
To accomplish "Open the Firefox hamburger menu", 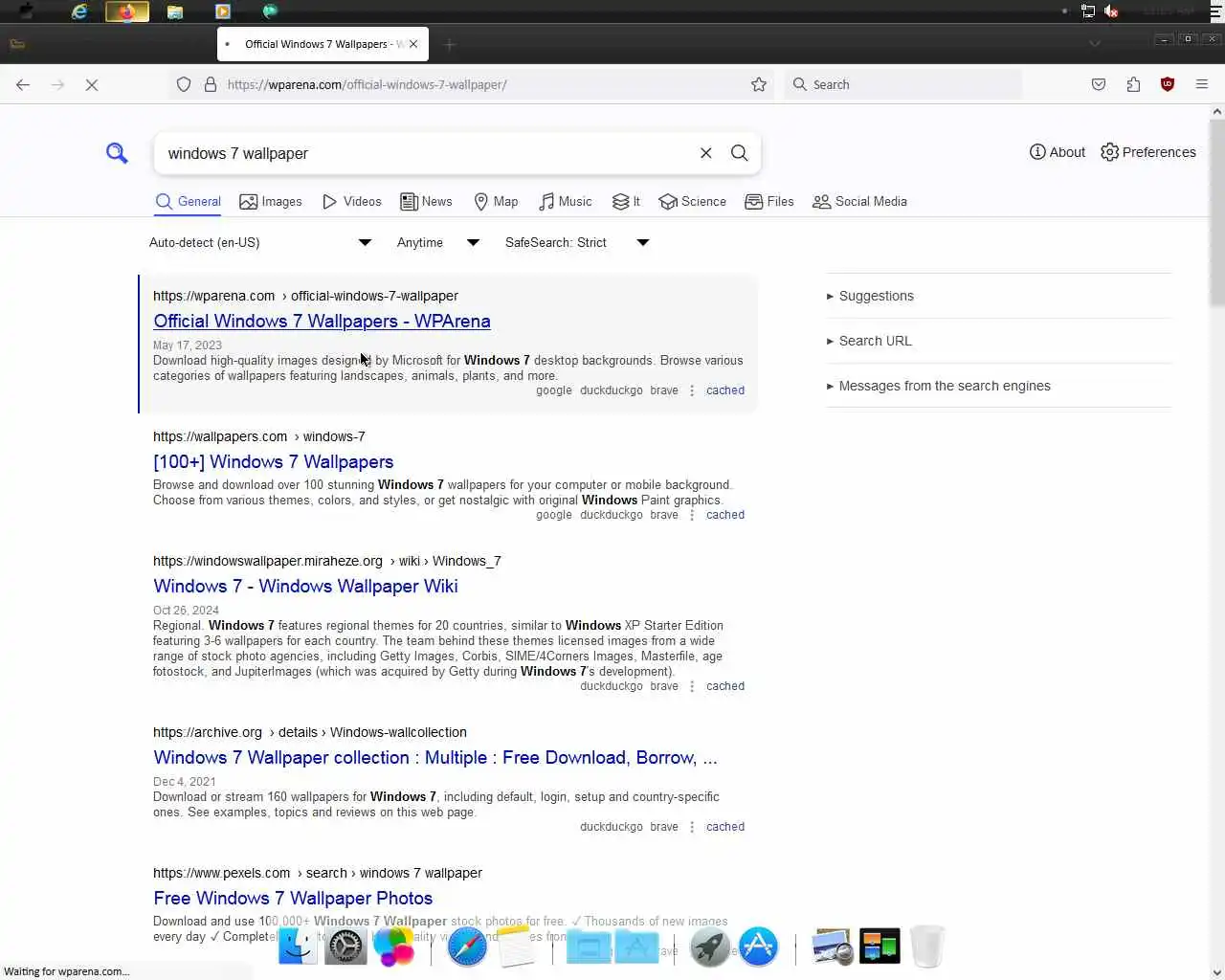I will pos(1202,84).
